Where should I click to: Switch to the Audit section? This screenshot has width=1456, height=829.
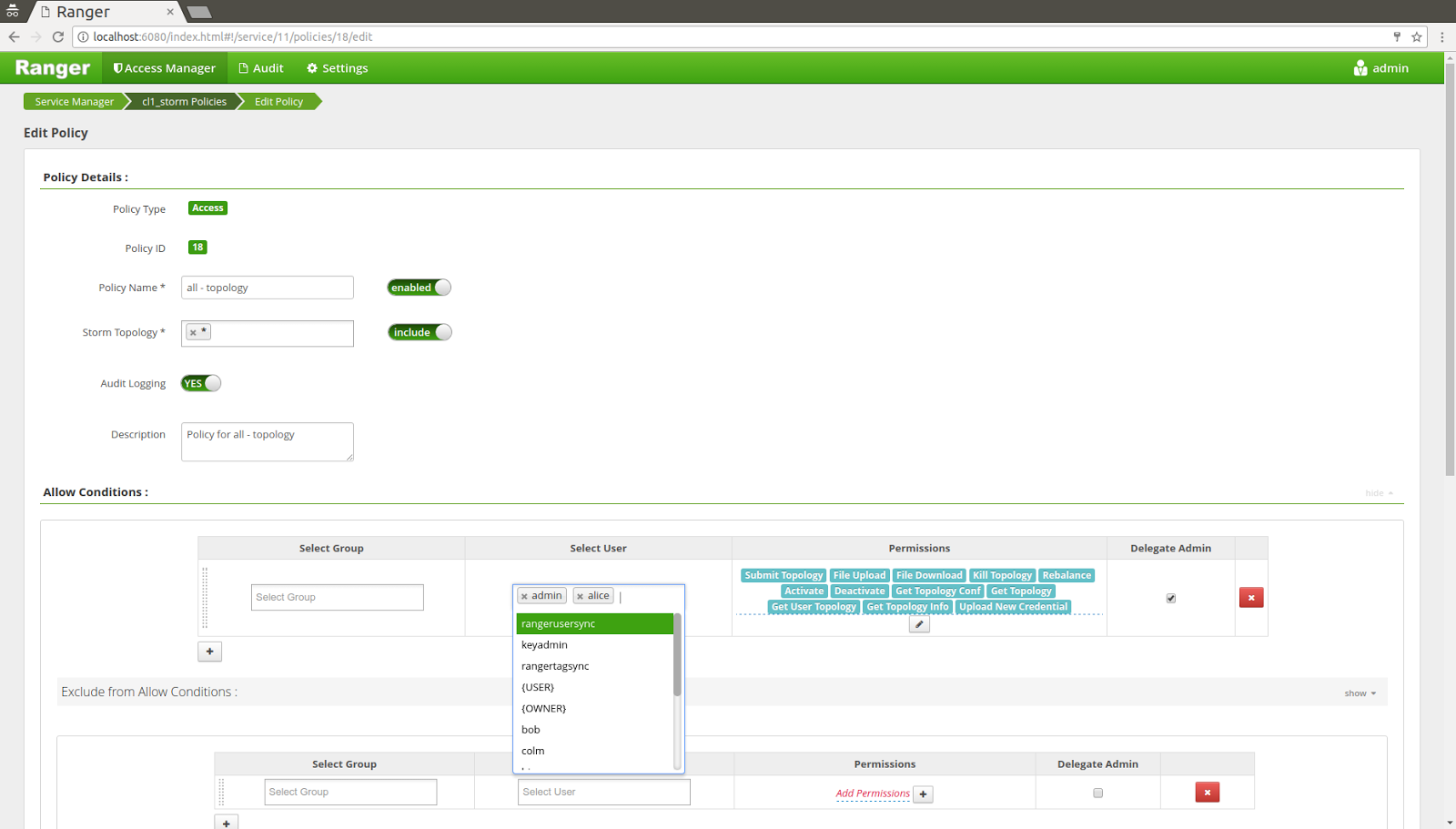(x=261, y=67)
